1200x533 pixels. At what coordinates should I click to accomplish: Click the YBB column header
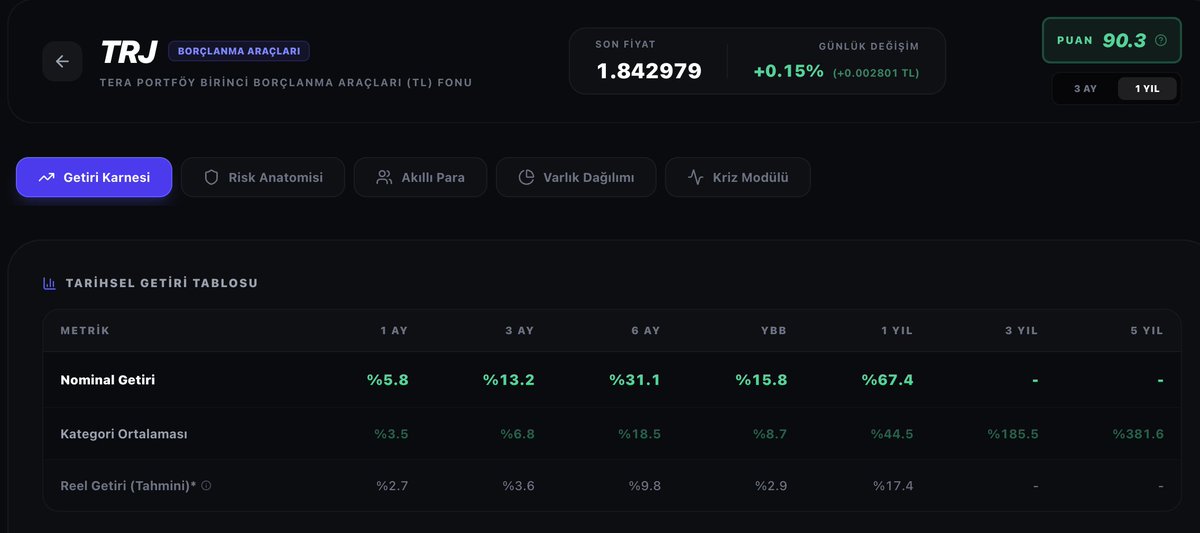point(774,331)
